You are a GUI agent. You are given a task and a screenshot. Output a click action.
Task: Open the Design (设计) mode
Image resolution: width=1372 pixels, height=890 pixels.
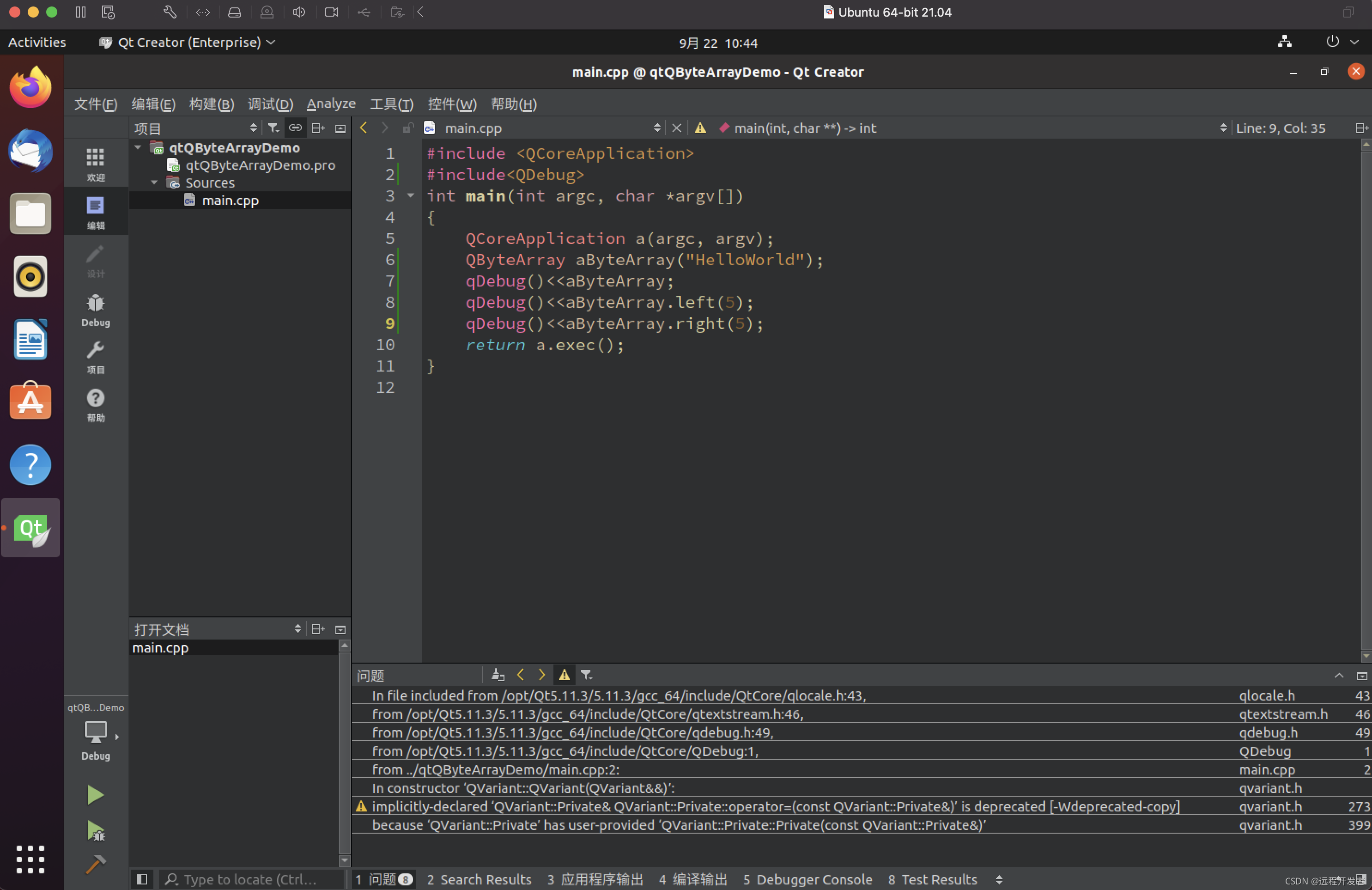pyautogui.click(x=96, y=260)
